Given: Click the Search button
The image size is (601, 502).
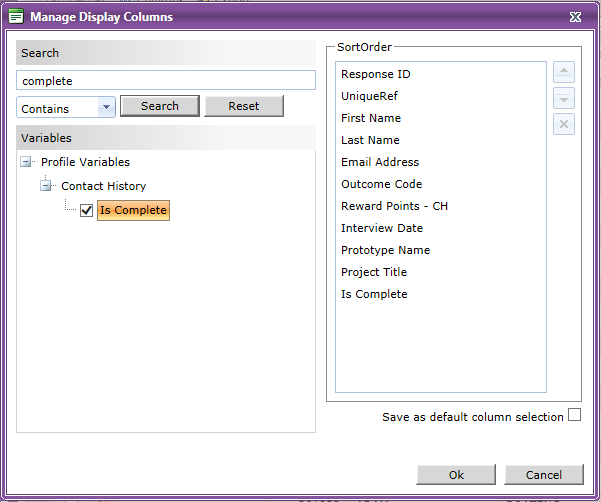Looking at the screenshot, I should (160, 106).
